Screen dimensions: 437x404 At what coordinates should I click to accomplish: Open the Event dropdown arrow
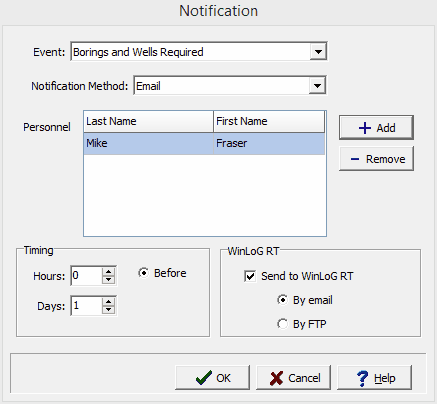click(x=318, y=52)
